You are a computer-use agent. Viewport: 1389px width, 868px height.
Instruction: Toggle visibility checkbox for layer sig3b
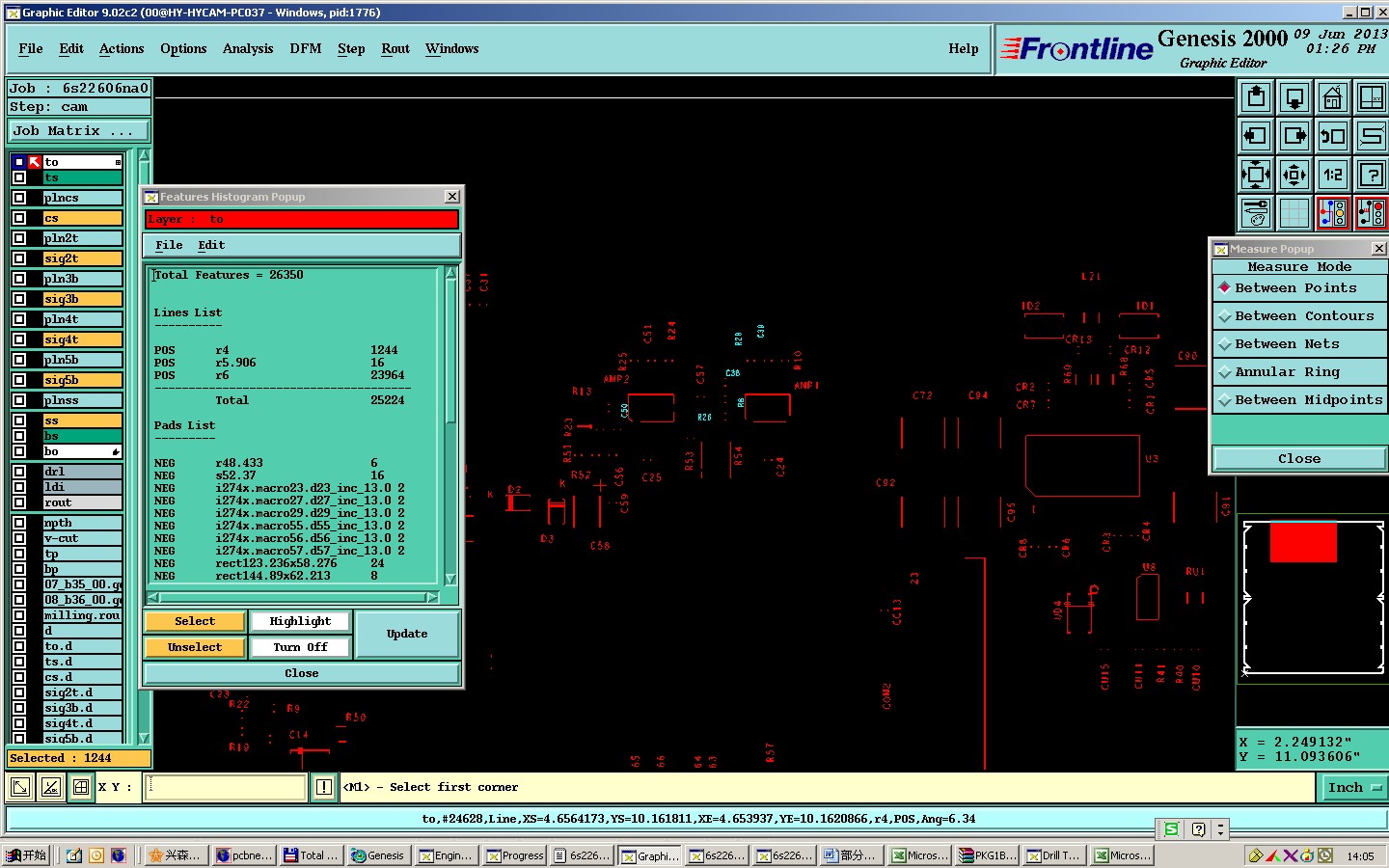(19, 299)
